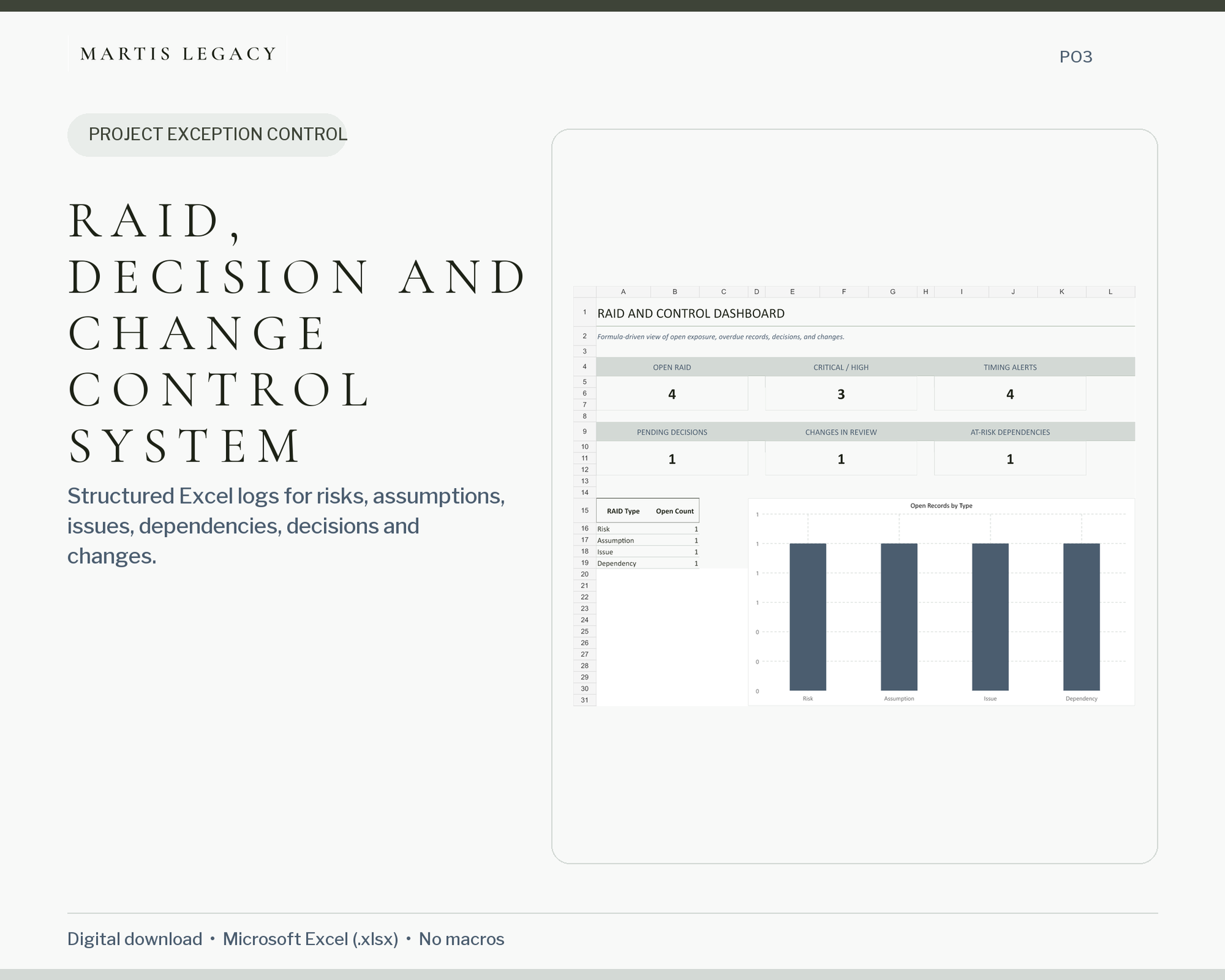Select the TIMING ALERTS value 4

[x=1010, y=394]
